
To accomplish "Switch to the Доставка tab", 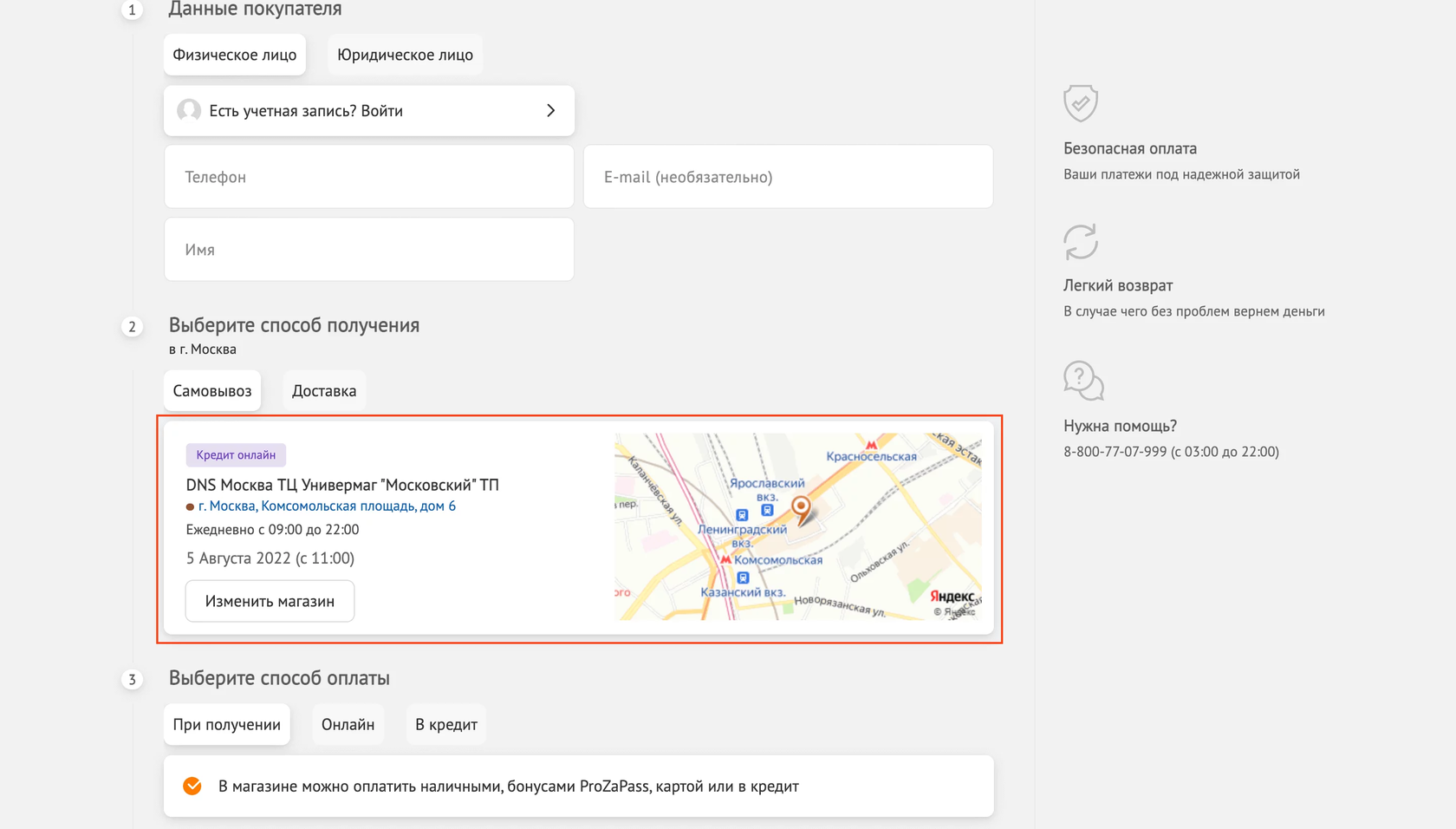I will click(324, 391).
